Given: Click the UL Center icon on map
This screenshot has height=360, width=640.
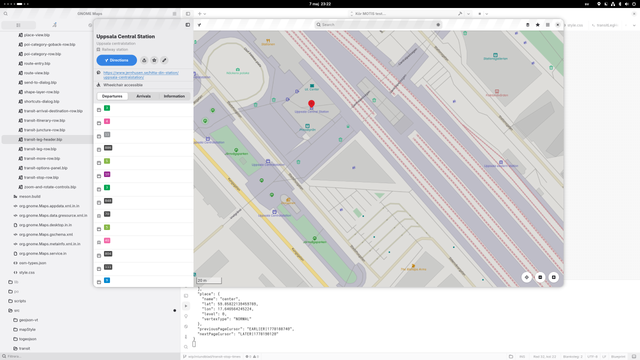Looking at the screenshot, I should (x=312, y=86).
